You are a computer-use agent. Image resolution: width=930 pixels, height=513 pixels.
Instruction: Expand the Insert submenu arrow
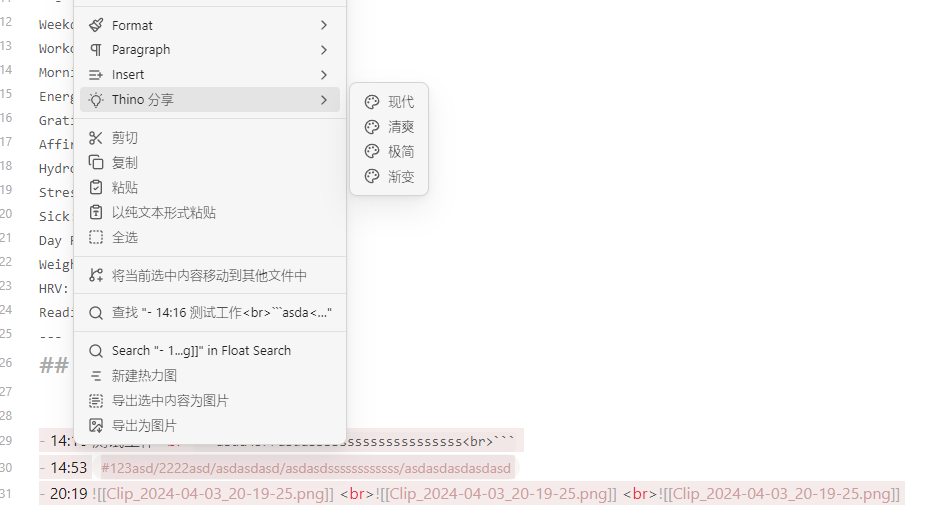pos(324,75)
